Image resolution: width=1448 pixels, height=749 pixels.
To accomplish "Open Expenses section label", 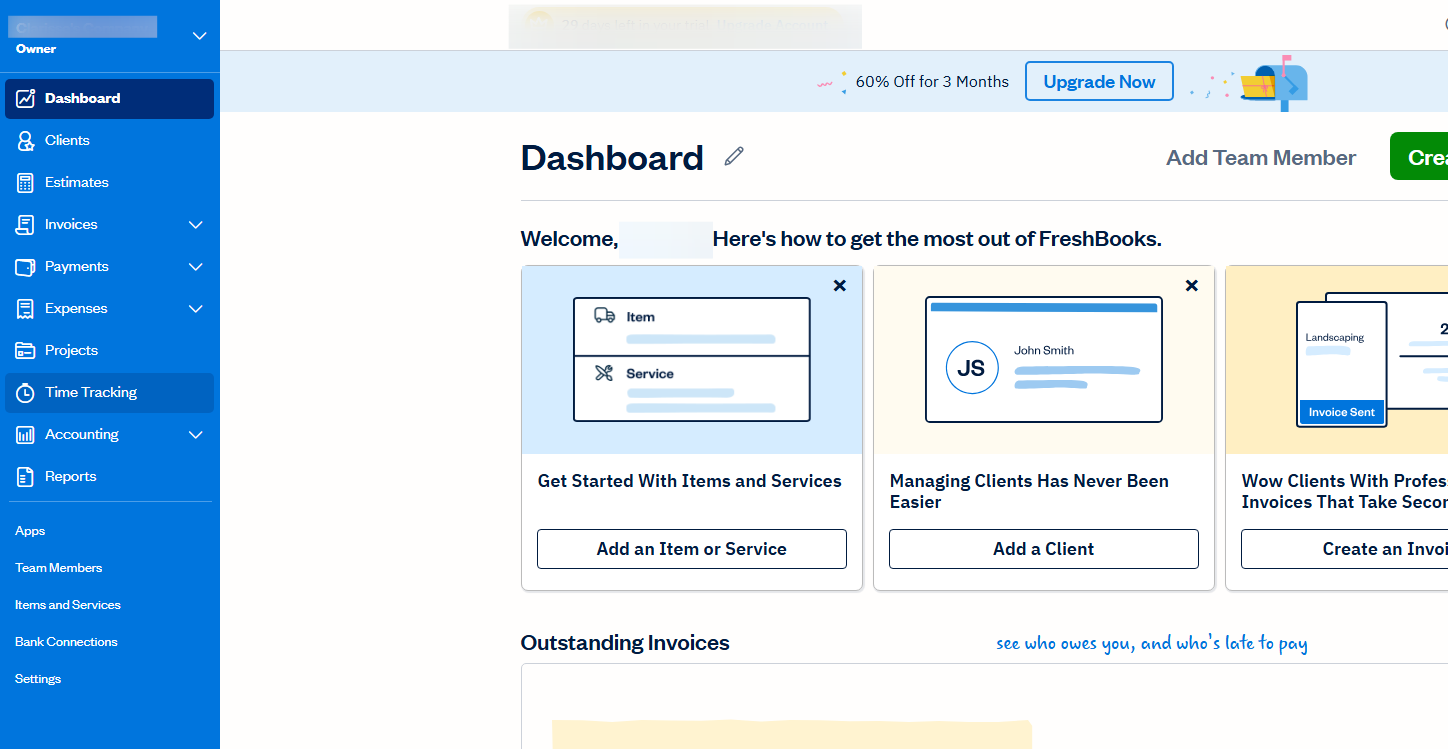I will 76,308.
